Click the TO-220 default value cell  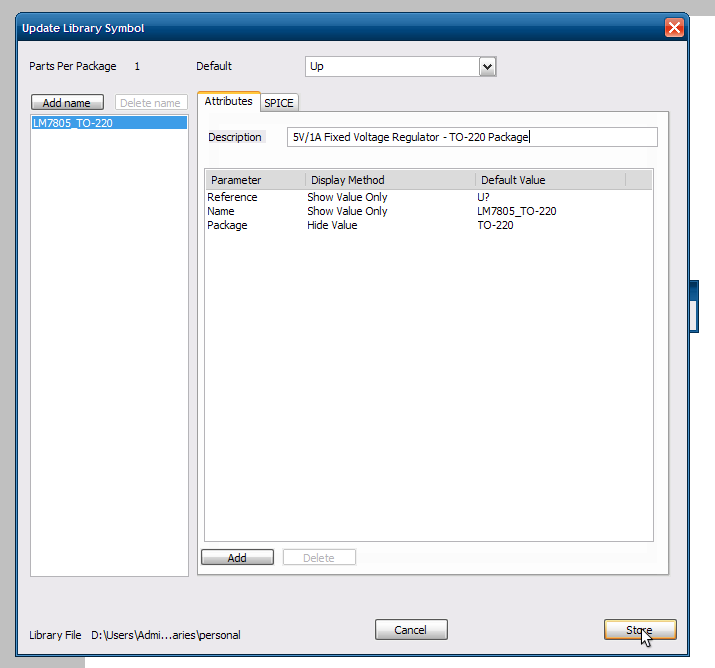[x=498, y=225]
